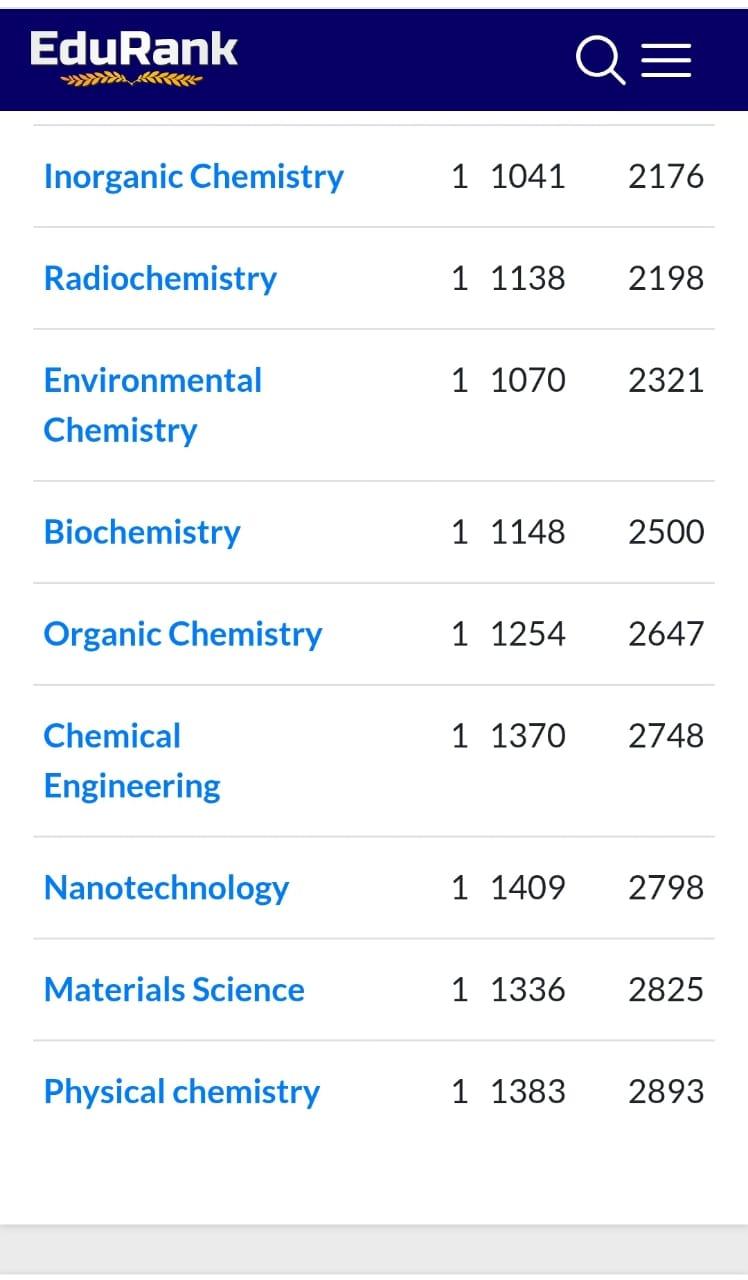Click the EduRank logo
This screenshot has height=1280, width=748.
pos(134,56)
